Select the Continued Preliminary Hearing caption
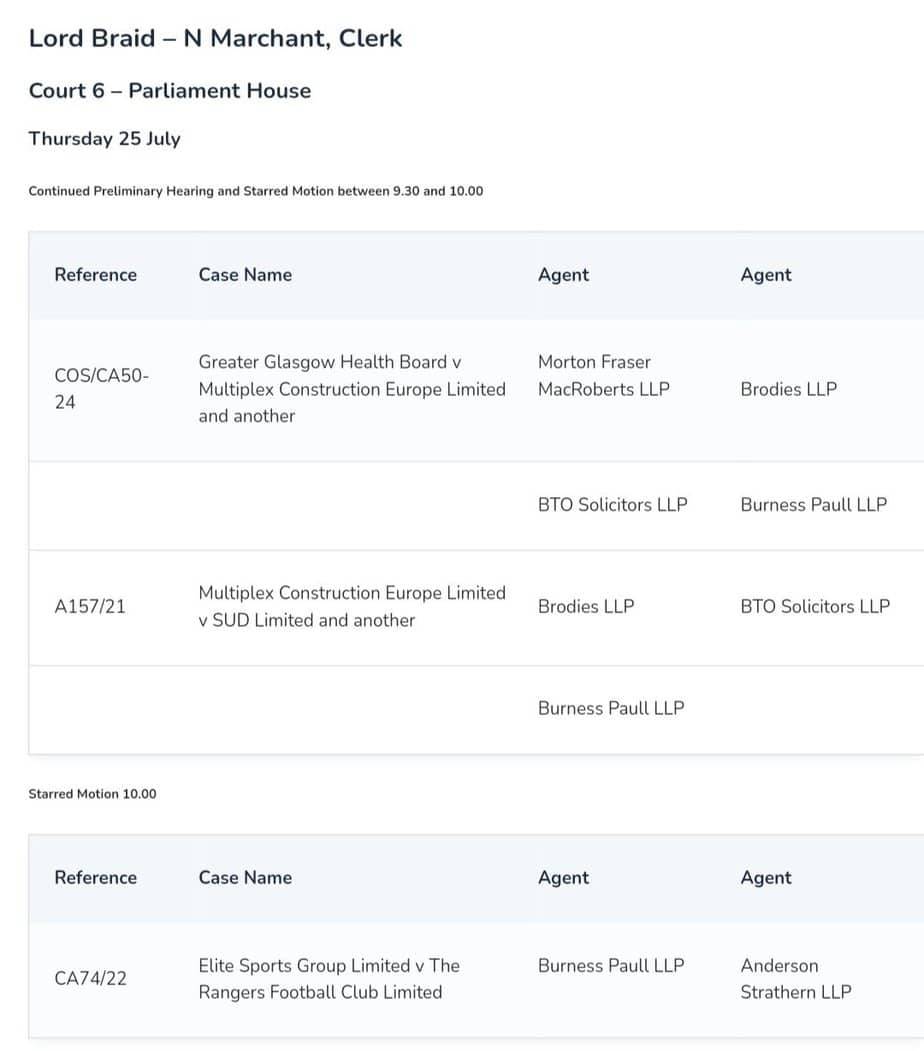 click(255, 191)
